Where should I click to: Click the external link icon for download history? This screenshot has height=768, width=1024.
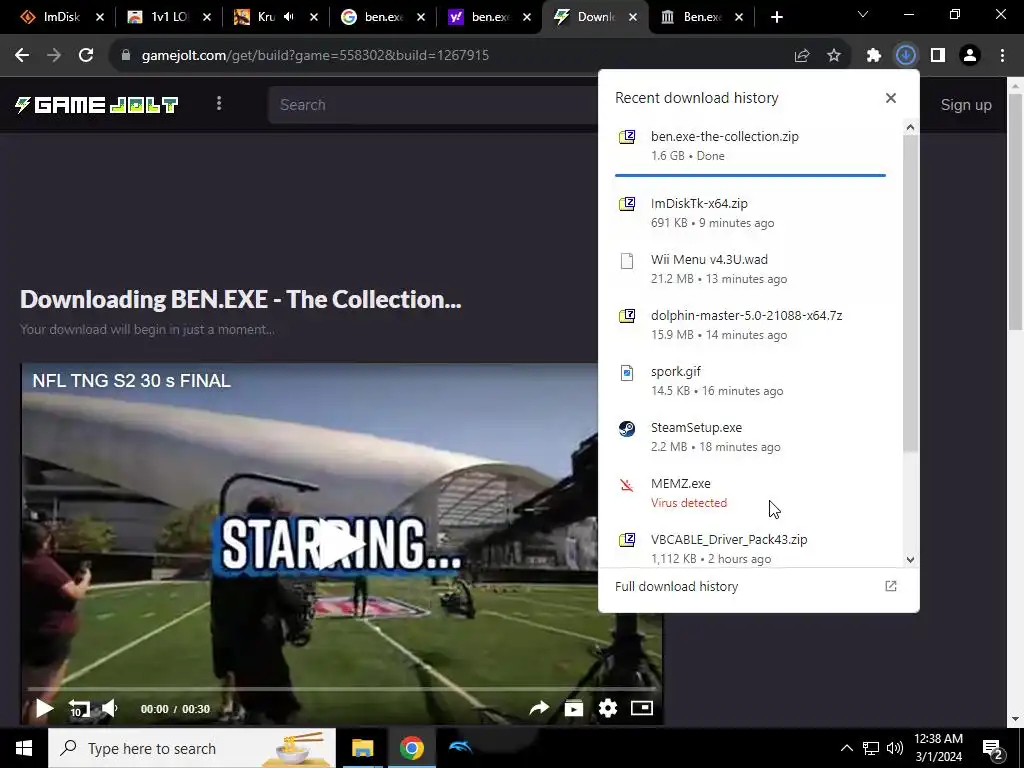click(x=891, y=586)
